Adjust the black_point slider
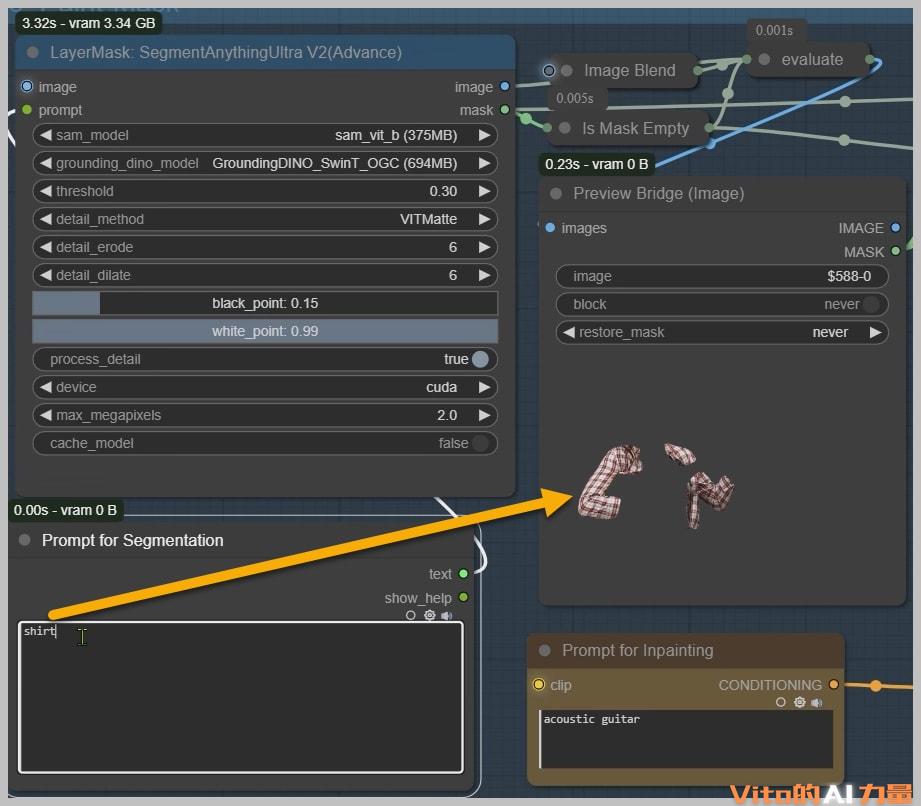Viewport: 921px width, 806px height. click(x=265, y=303)
